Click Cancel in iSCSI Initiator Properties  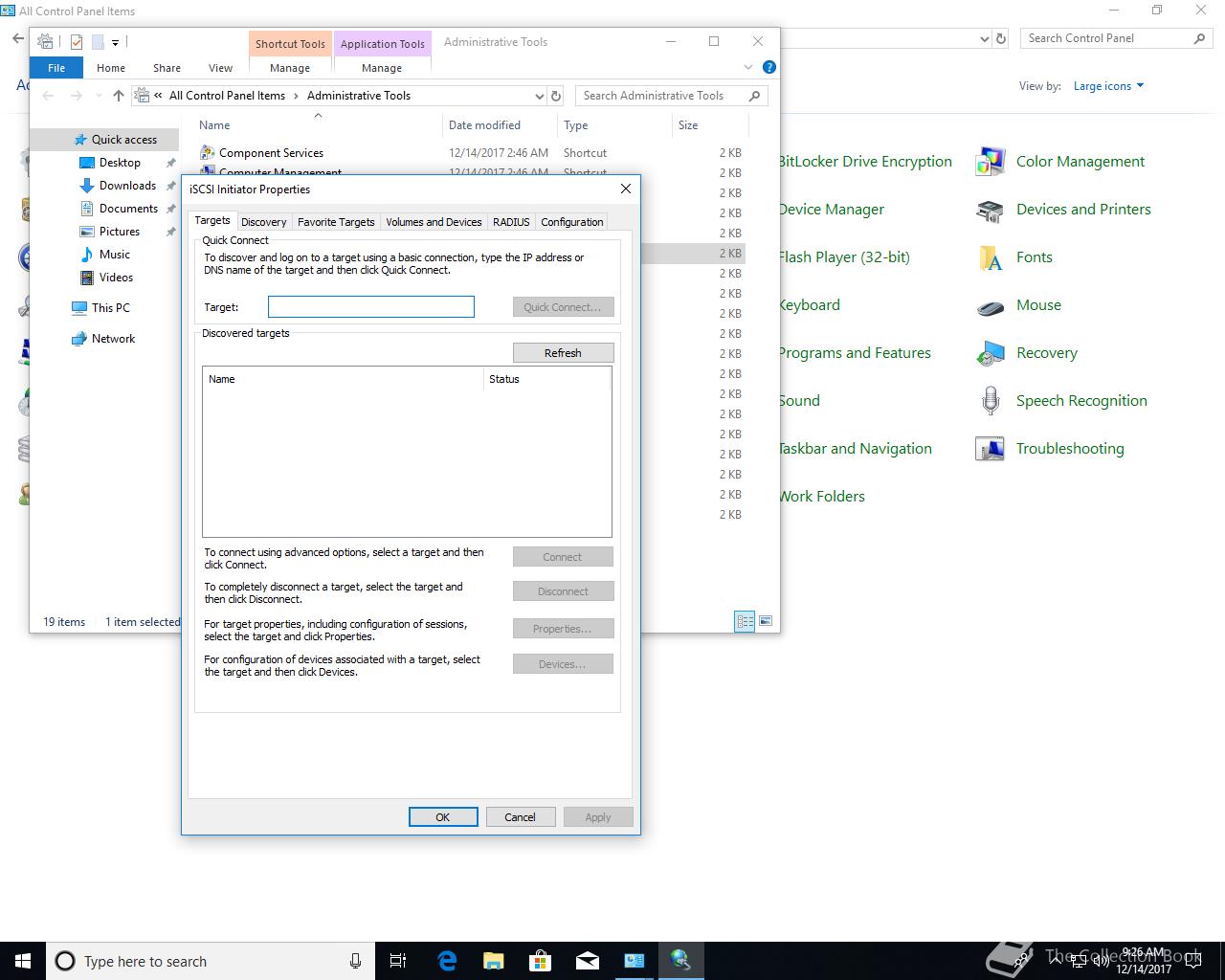point(520,817)
